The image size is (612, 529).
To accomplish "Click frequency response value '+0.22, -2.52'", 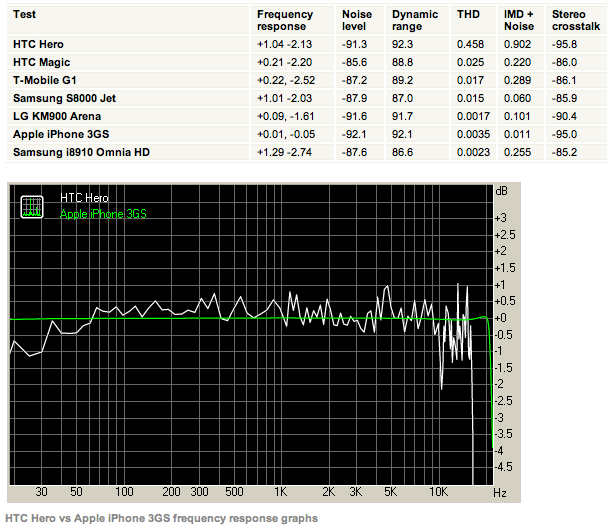I will pos(286,80).
